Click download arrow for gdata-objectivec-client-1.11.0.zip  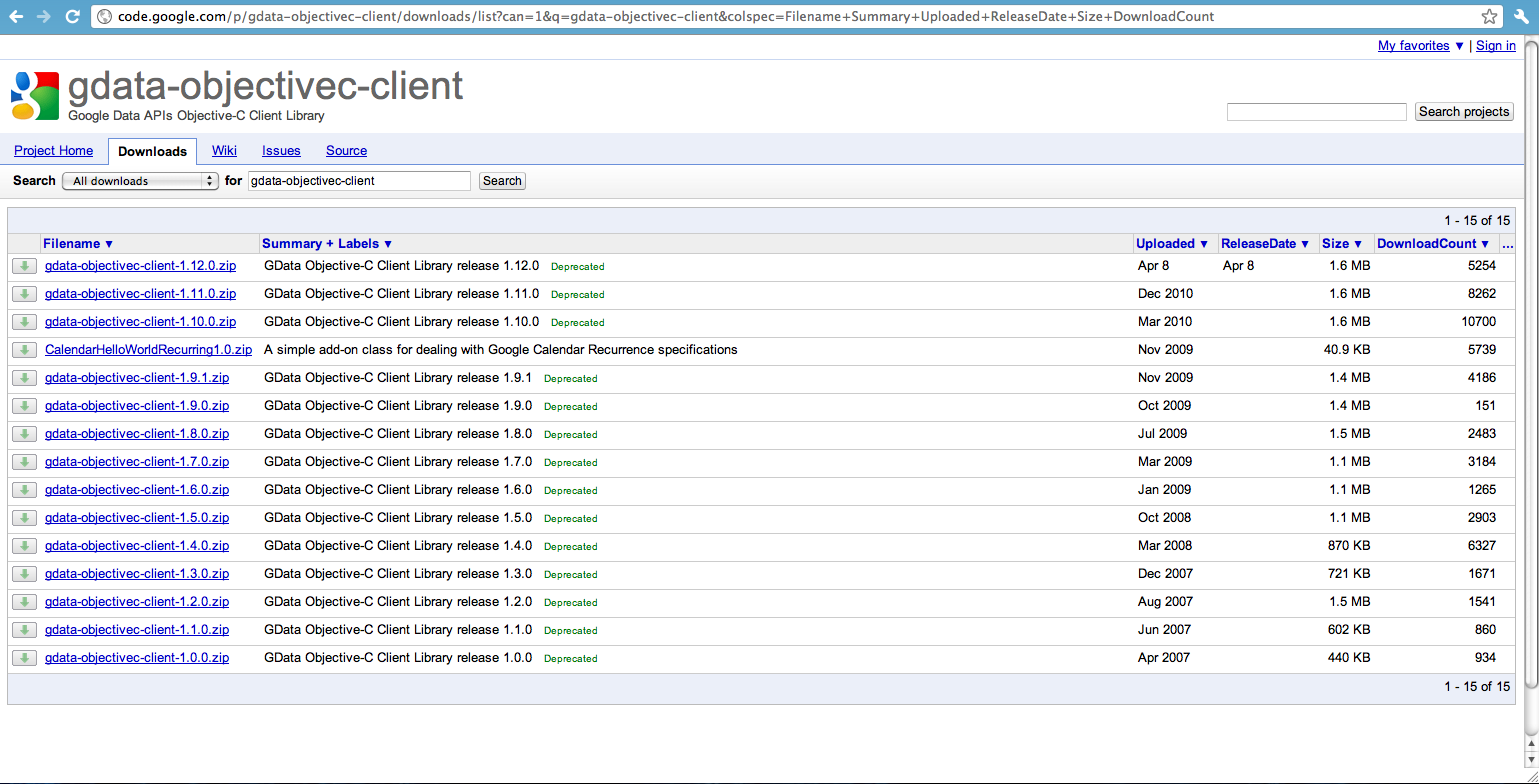point(25,294)
